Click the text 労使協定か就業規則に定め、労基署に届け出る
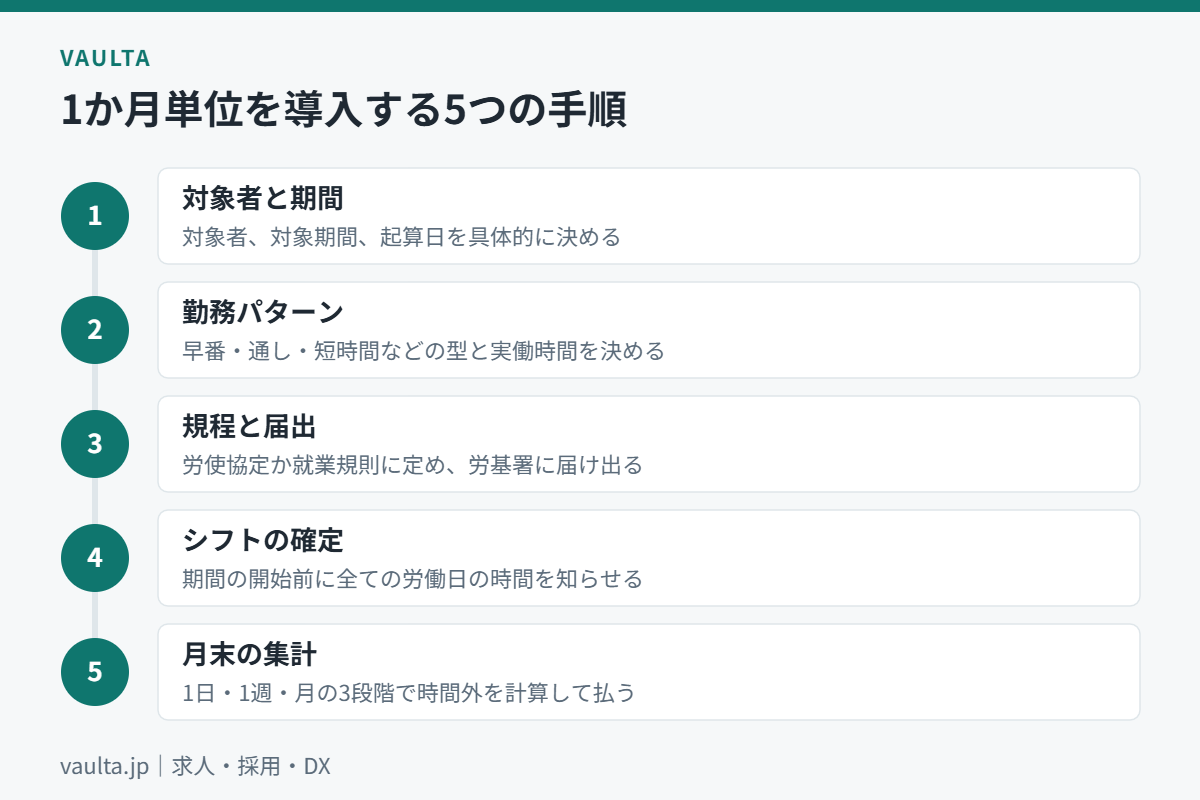Viewport: 1200px width, 800px height. coord(412,466)
